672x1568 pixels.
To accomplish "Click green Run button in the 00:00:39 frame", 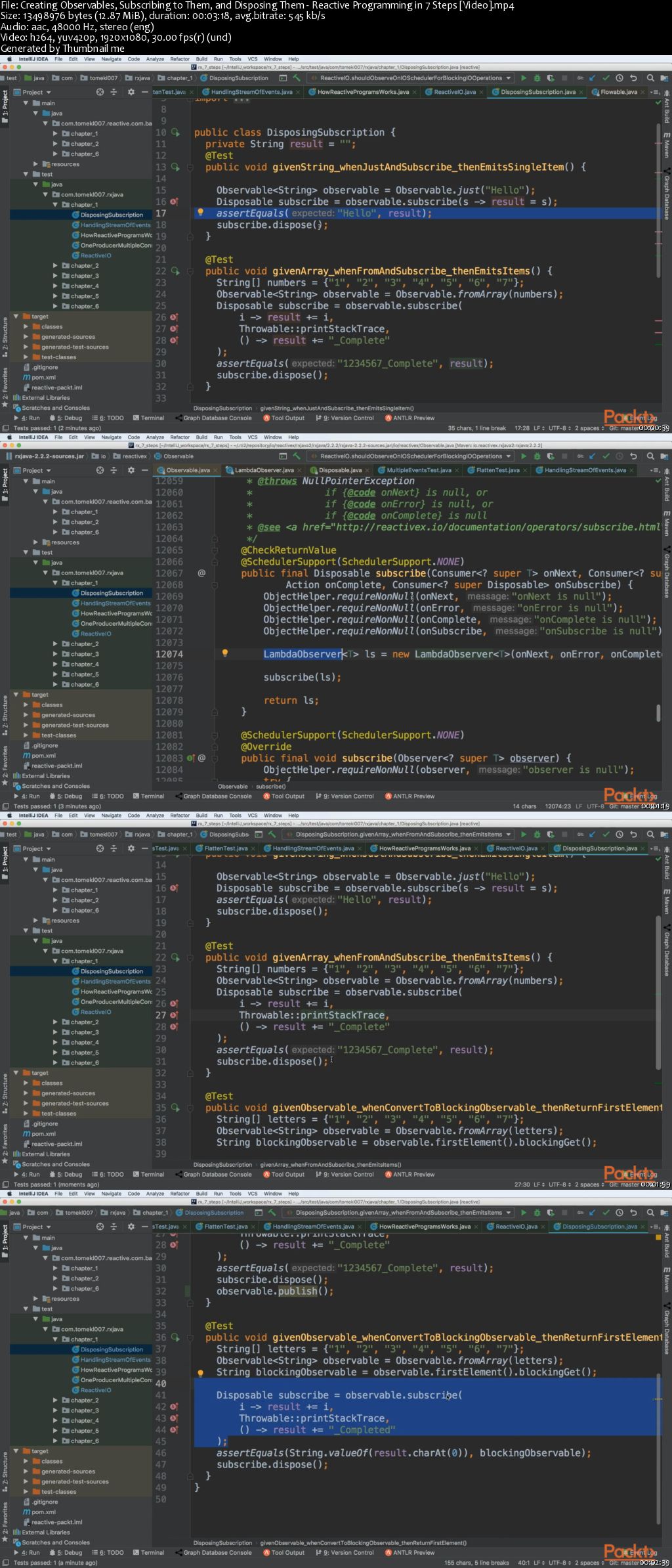I will pos(524,78).
